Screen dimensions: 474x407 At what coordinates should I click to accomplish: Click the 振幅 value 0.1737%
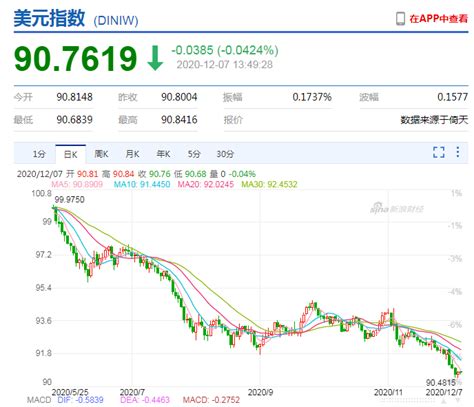[x=312, y=97]
